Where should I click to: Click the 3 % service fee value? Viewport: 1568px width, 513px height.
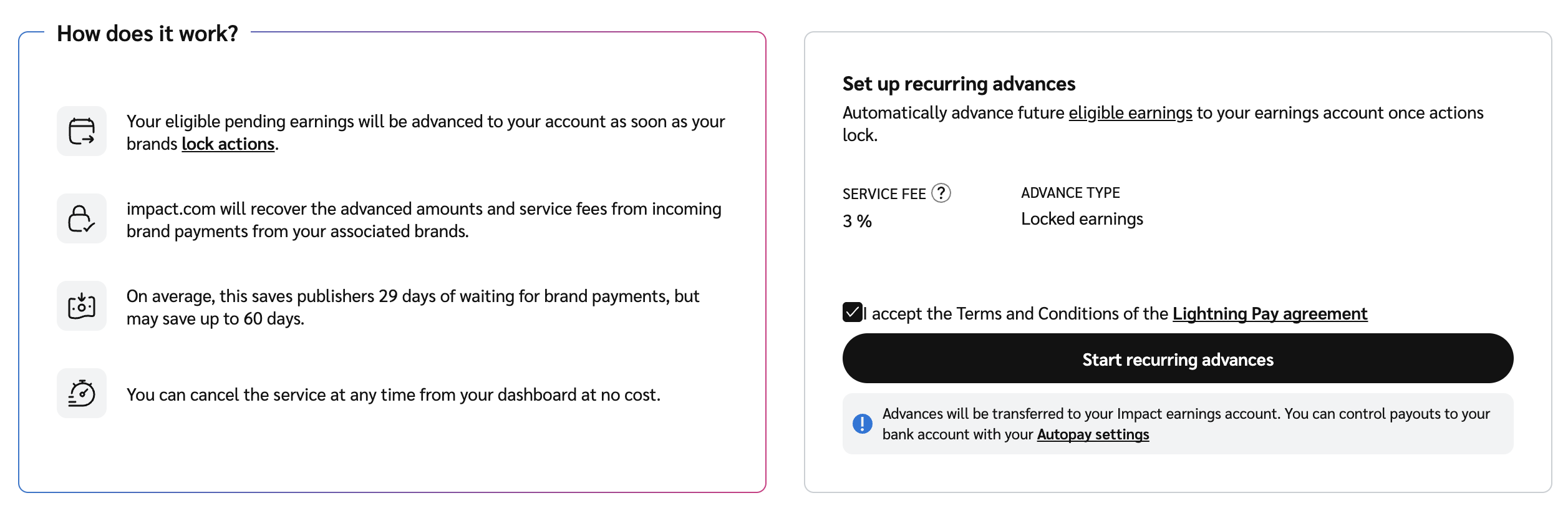pyautogui.click(x=857, y=221)
